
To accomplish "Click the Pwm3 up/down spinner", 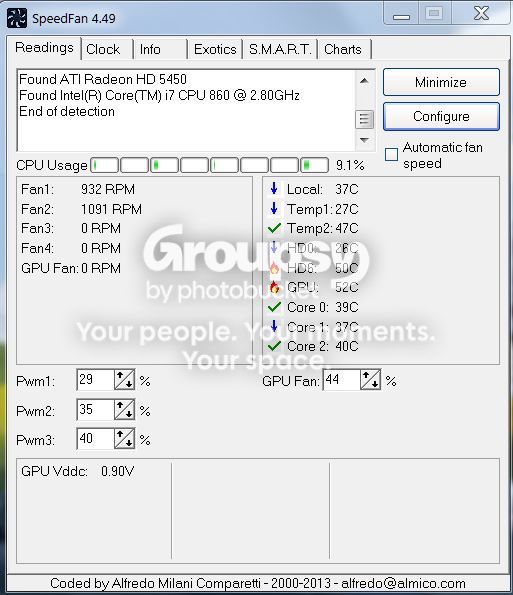I will (124, 439).
